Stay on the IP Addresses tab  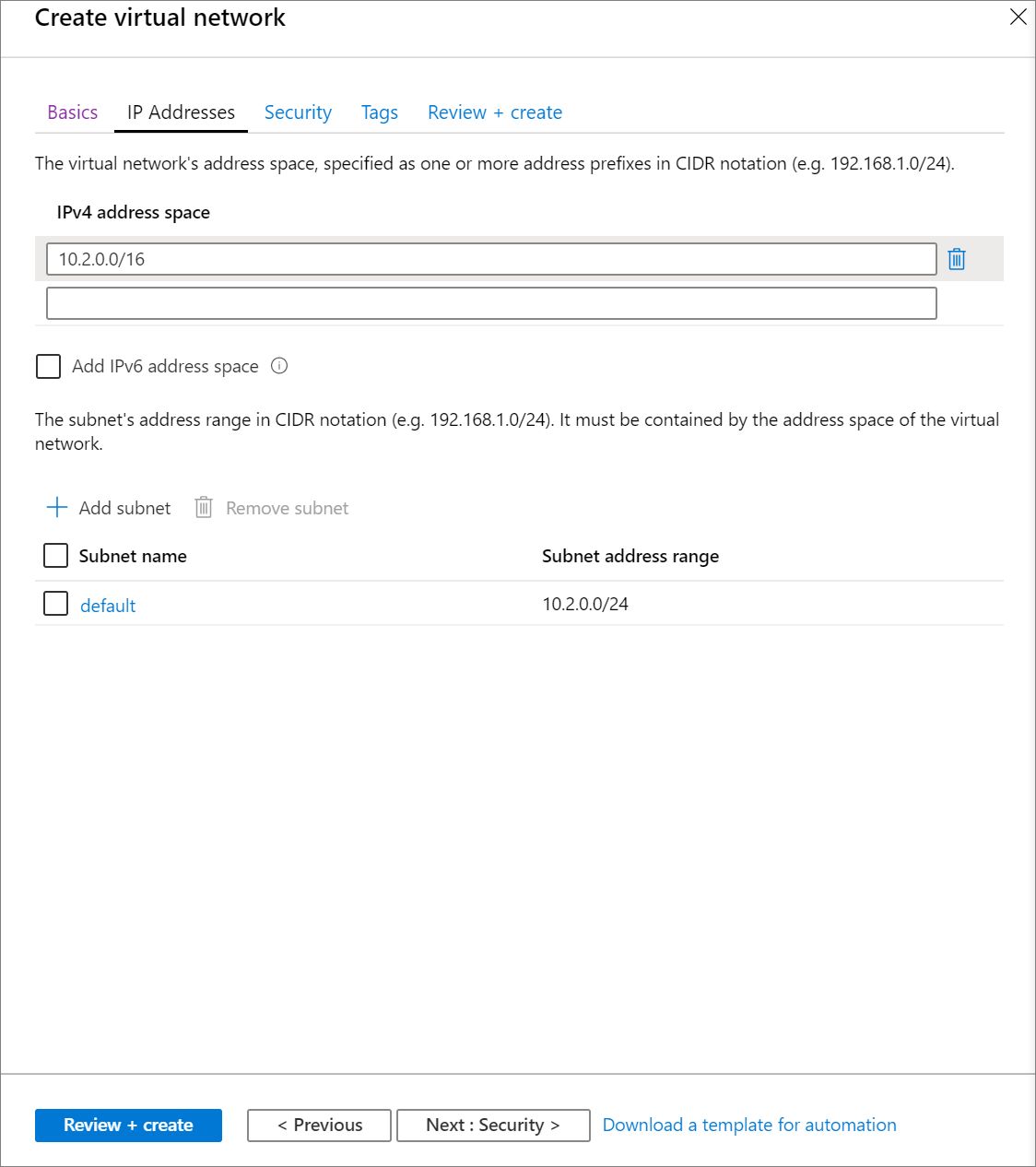(180, 112)
